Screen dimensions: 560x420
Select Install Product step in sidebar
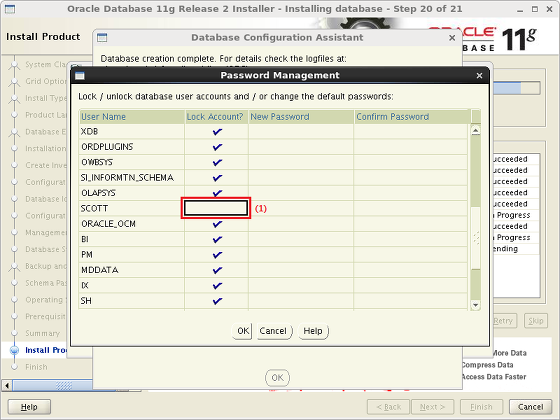click(45, 350)
